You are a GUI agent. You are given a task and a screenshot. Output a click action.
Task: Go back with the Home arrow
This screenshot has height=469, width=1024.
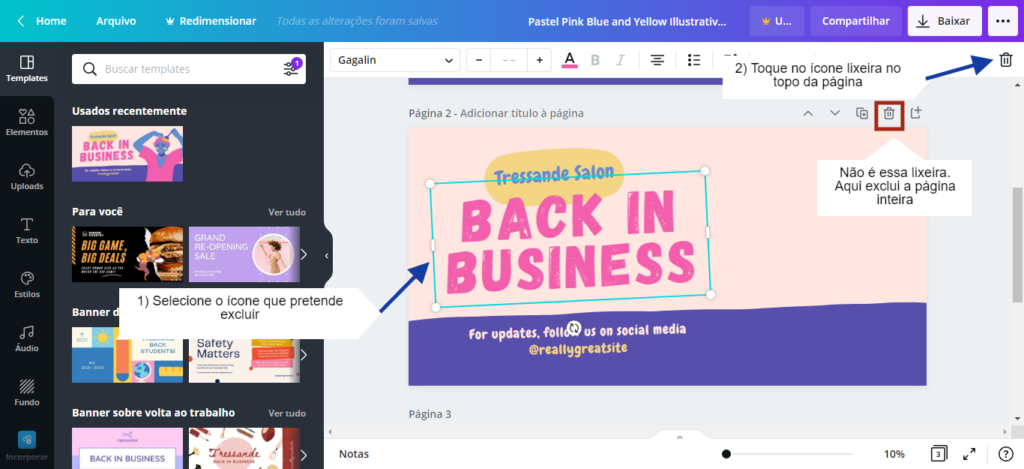click(x=21, y=21)
